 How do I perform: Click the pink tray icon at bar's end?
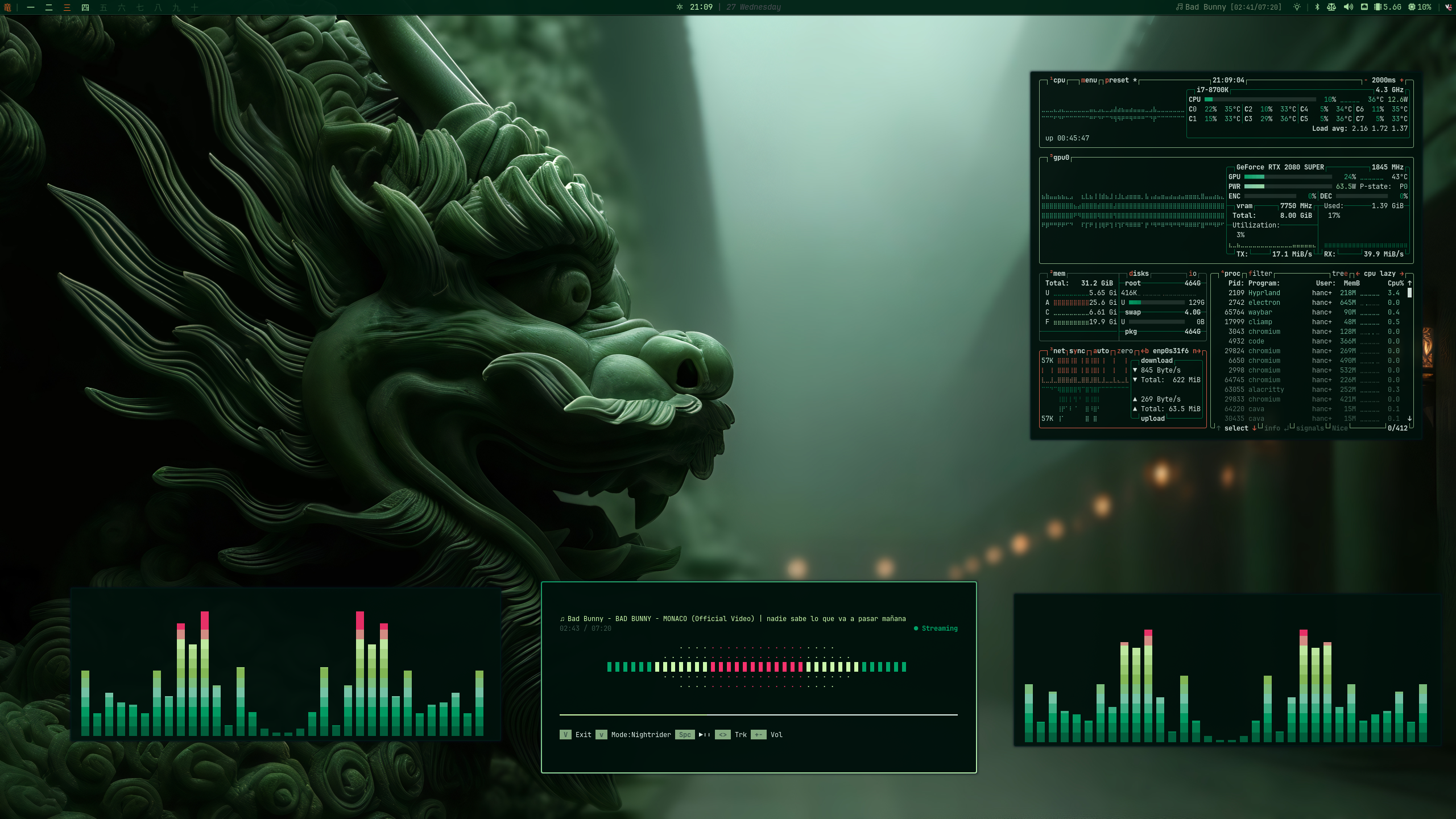pos(1448,7)
